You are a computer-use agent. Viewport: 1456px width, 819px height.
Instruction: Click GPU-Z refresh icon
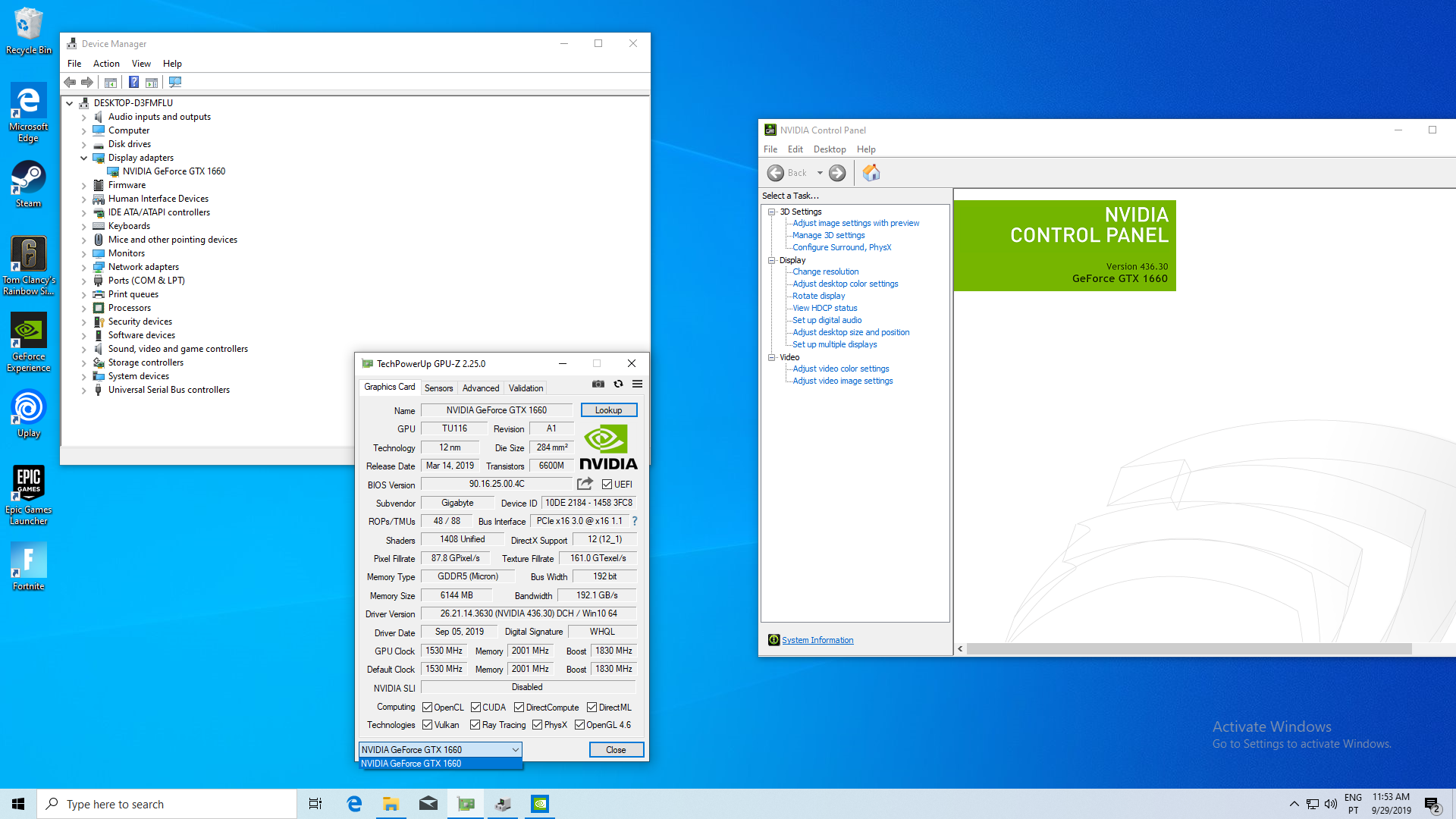pos(618,384)
